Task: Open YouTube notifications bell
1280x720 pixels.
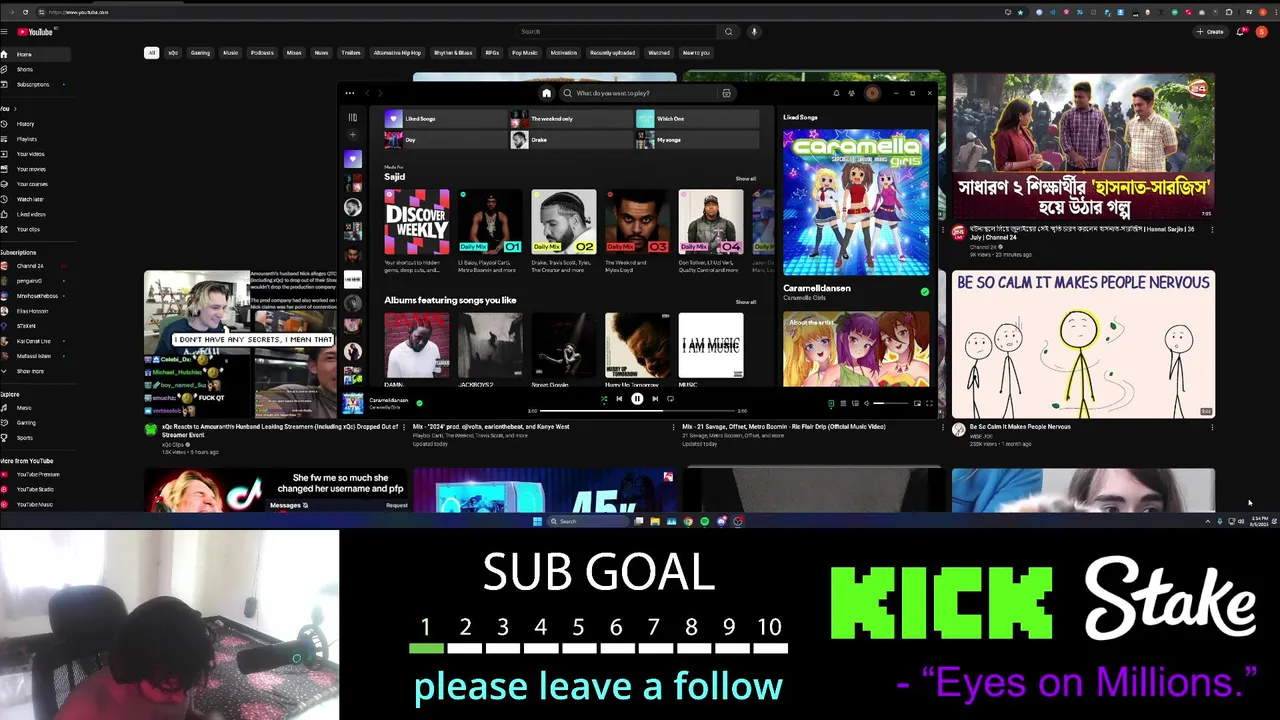Action: [x=1241, y=32]
